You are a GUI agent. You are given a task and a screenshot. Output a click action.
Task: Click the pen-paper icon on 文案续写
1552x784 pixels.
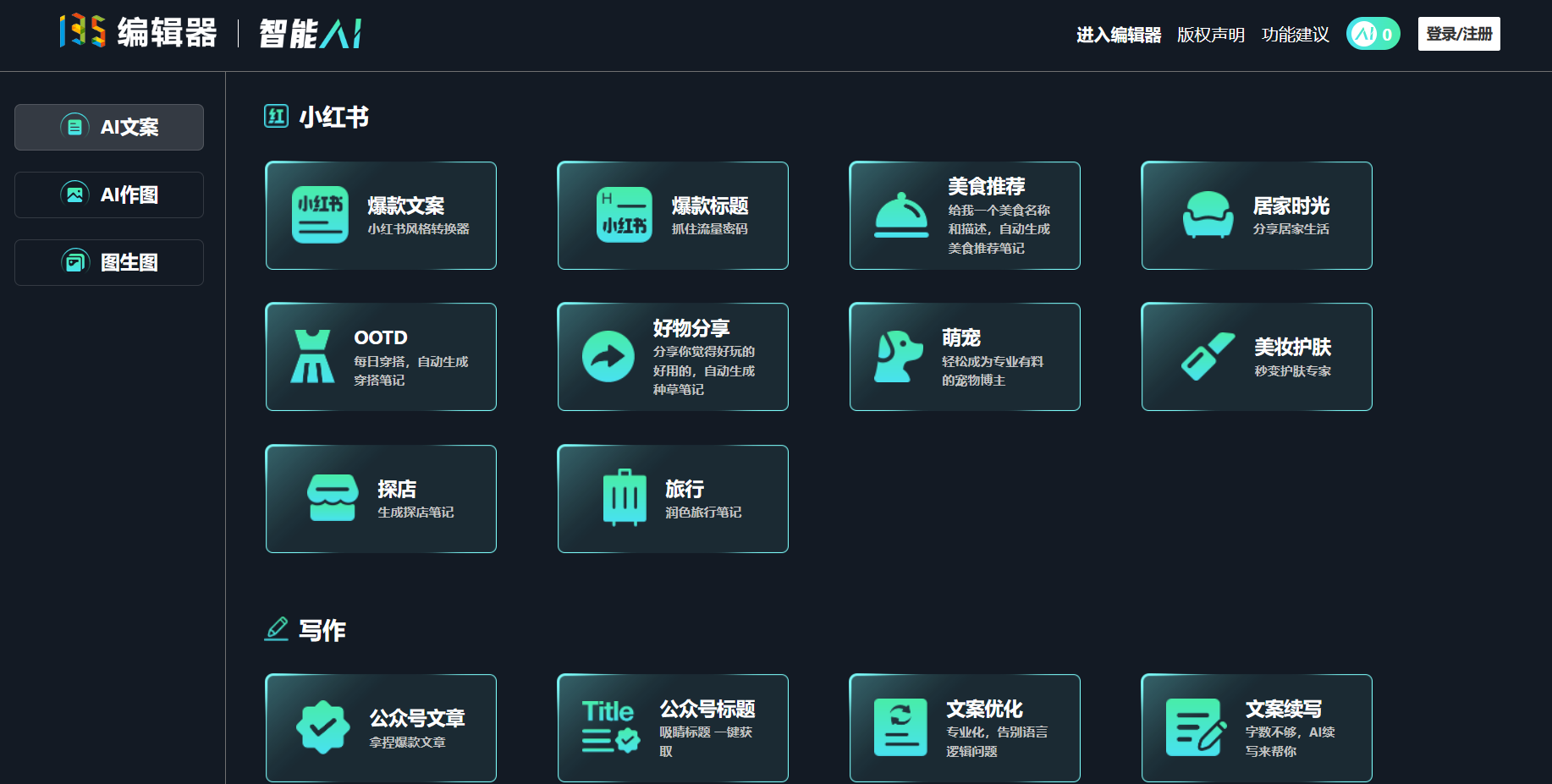[1193, 727]
